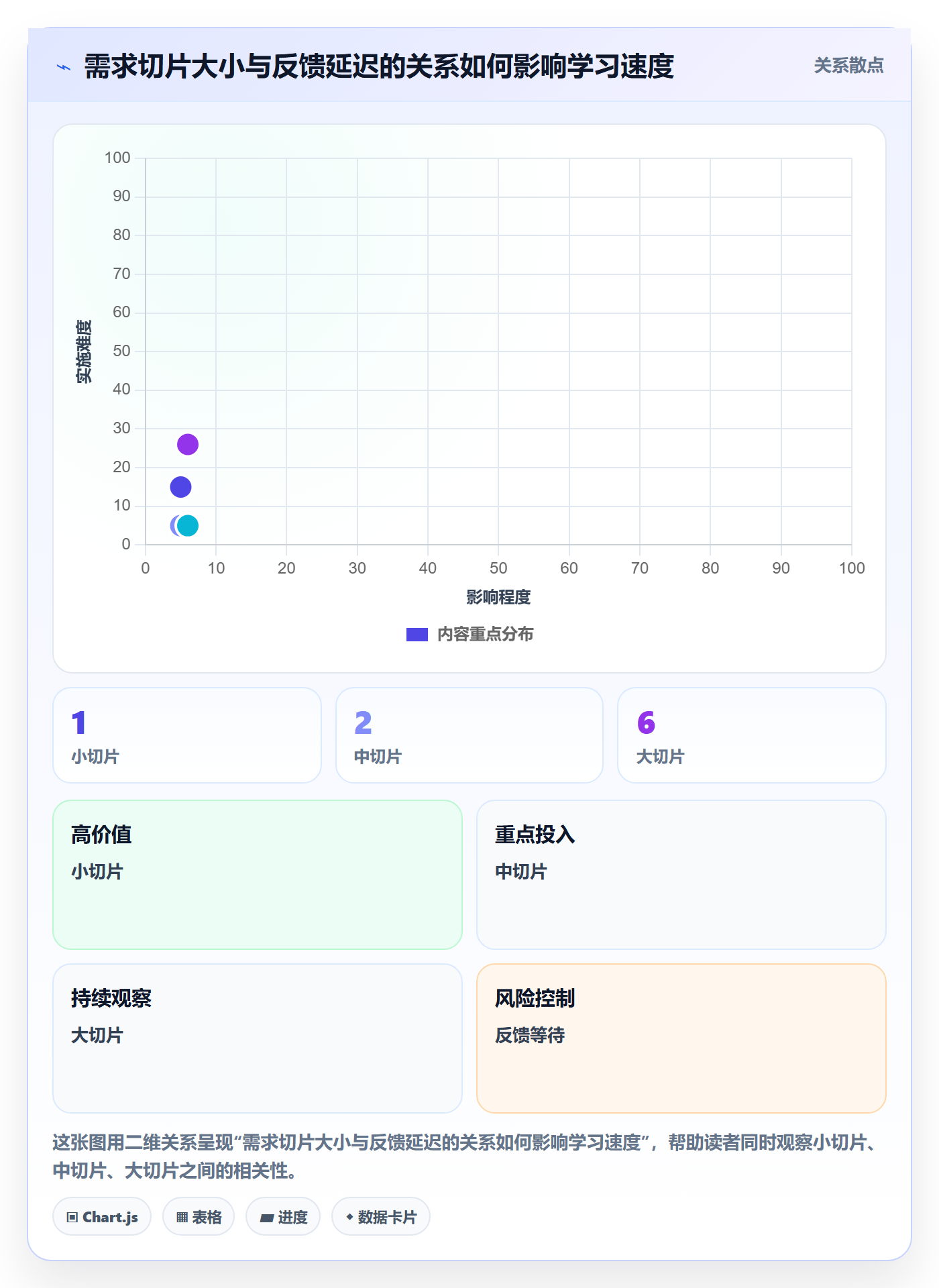Click the 内容重点分布 legend label
The width and height of the screenshot is (939, 1288).
(485, 634)
